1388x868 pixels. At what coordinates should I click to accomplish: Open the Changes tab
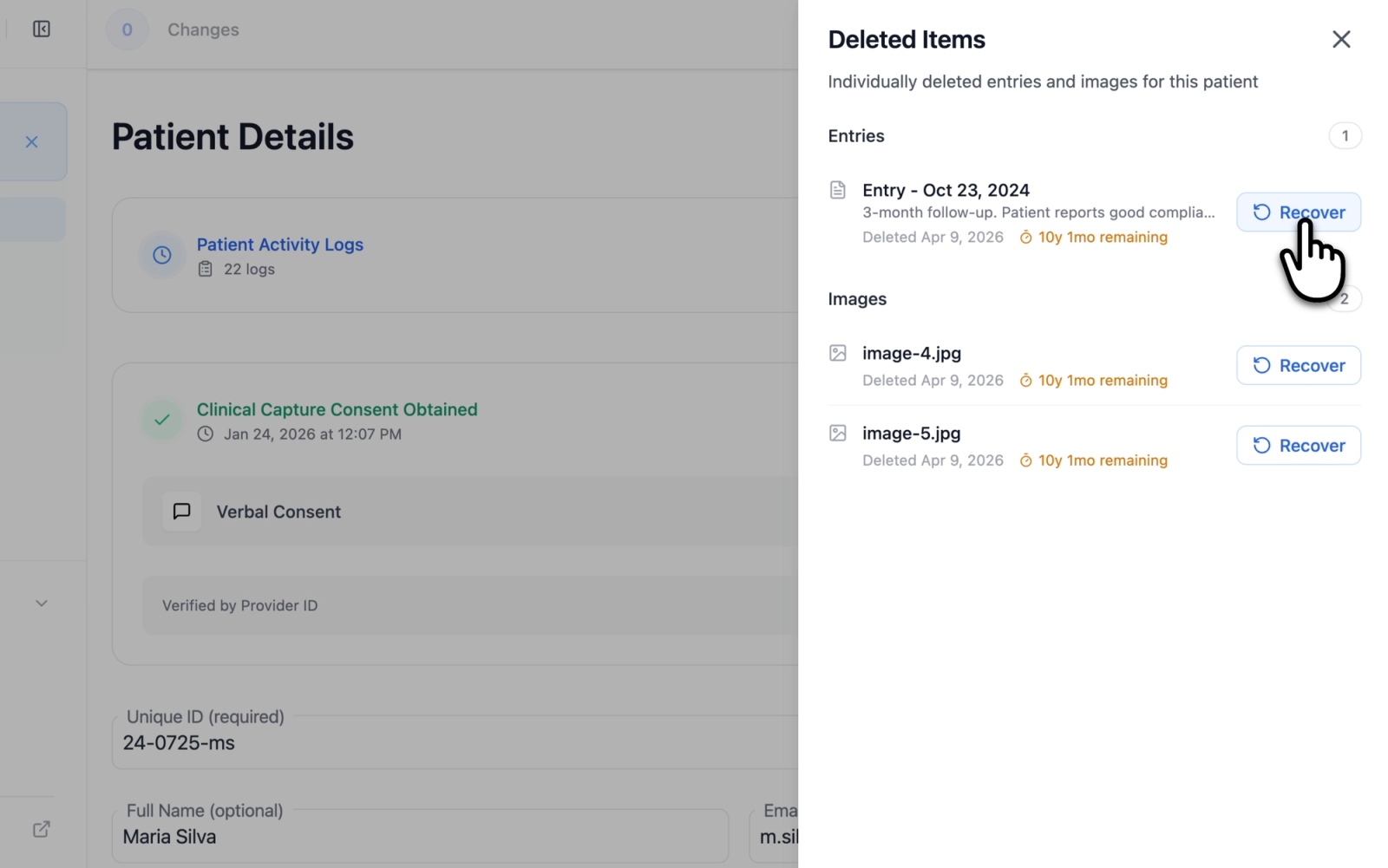(203, 29)
